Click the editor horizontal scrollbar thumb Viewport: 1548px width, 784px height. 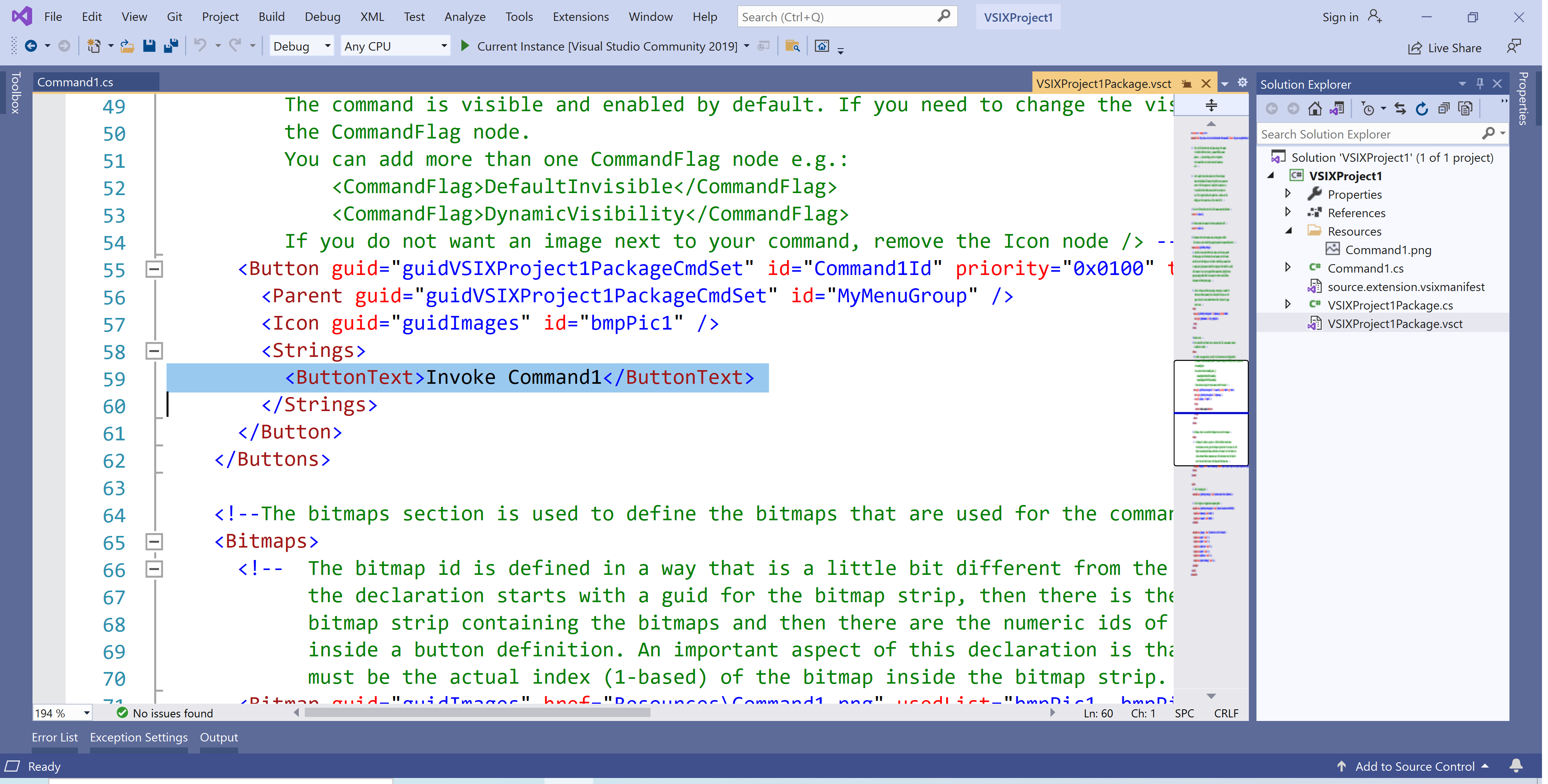coord(477,713)
